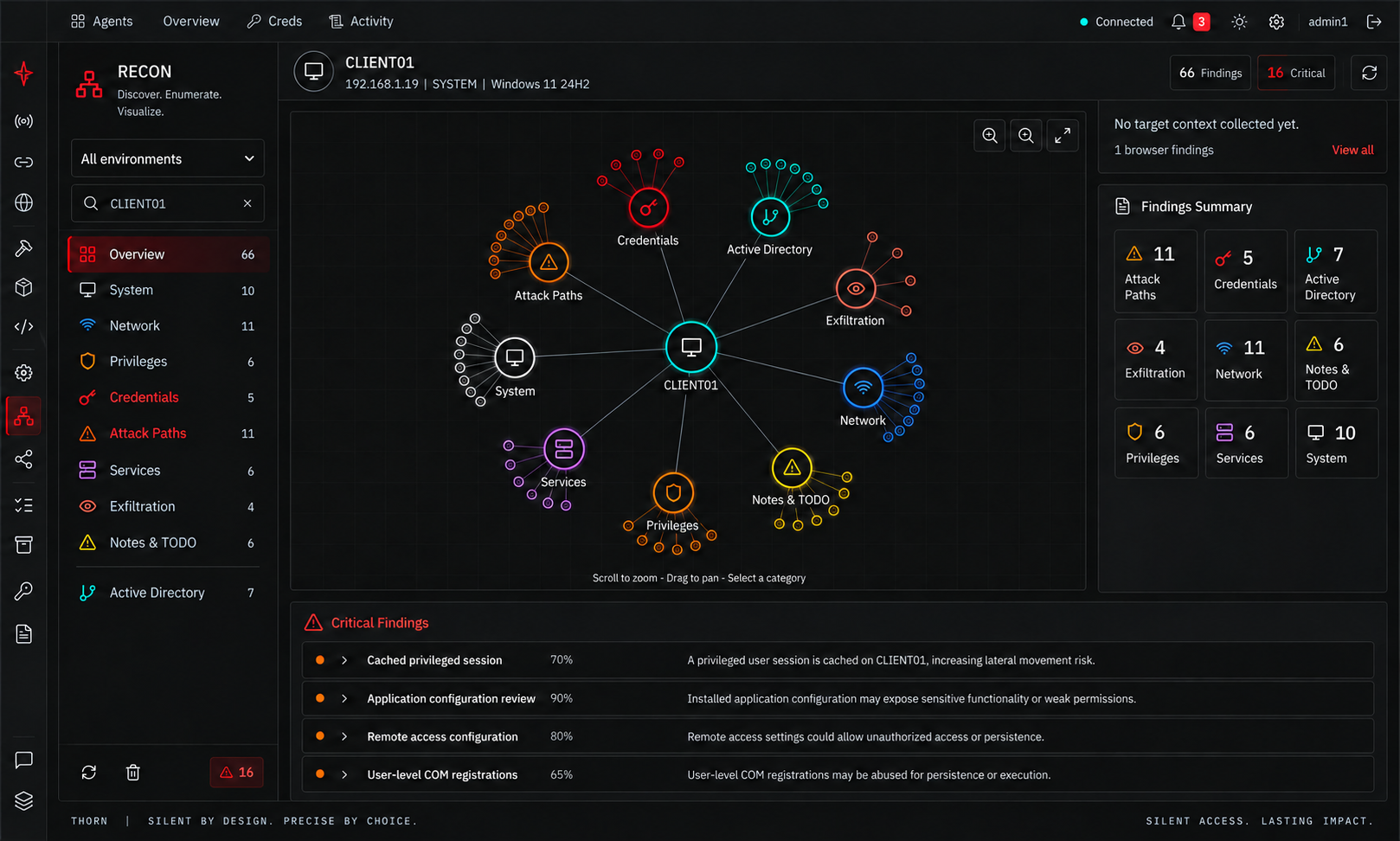Click the refresh icon beside the Critical count
Image resolution: width=1400 pixels, height=841 pixels.
click(x=1369, y=73)
